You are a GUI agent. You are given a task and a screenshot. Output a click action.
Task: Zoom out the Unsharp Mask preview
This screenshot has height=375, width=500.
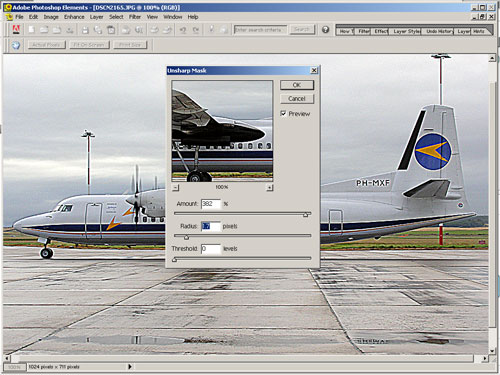pyautogui.click(x=176, y=187)
